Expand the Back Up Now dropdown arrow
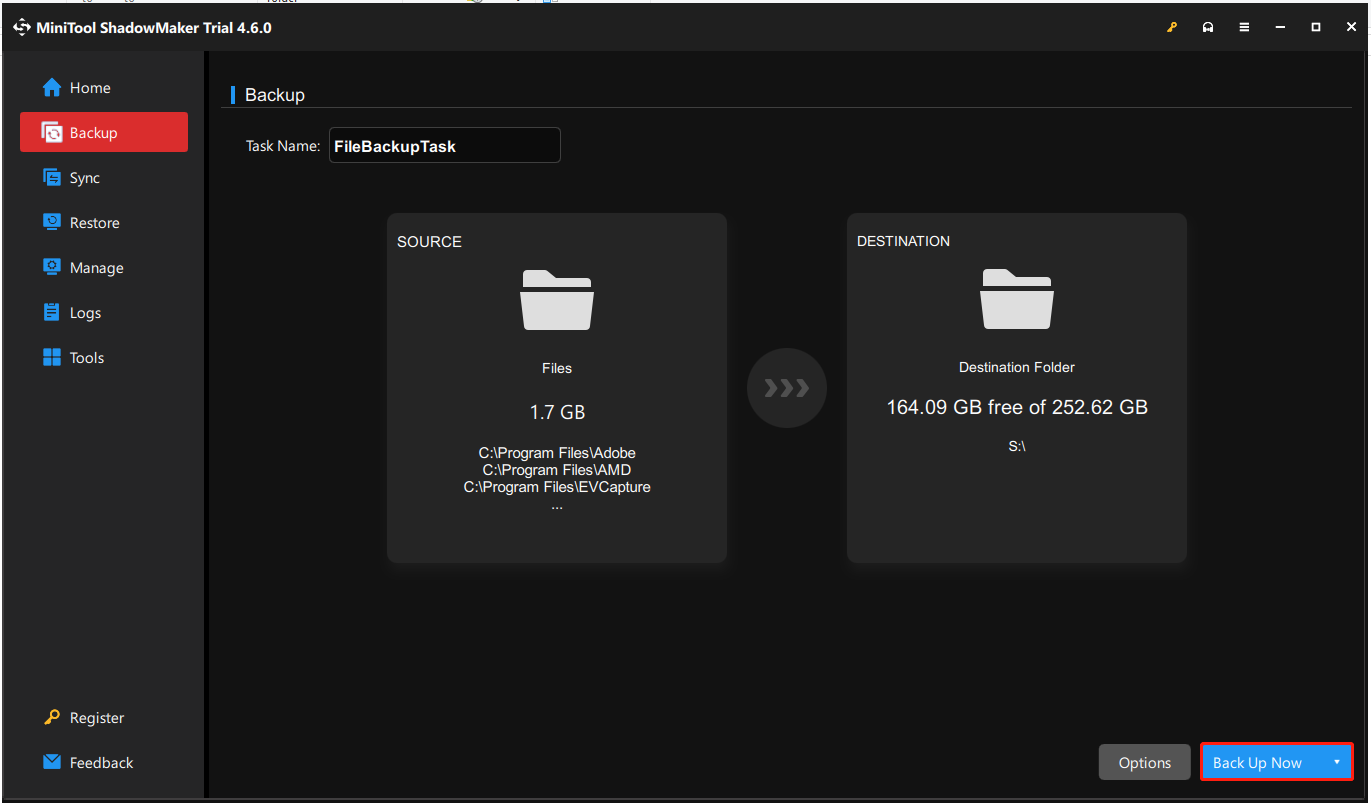This screenshot has width=1371, height=807. coord(1337,762)
